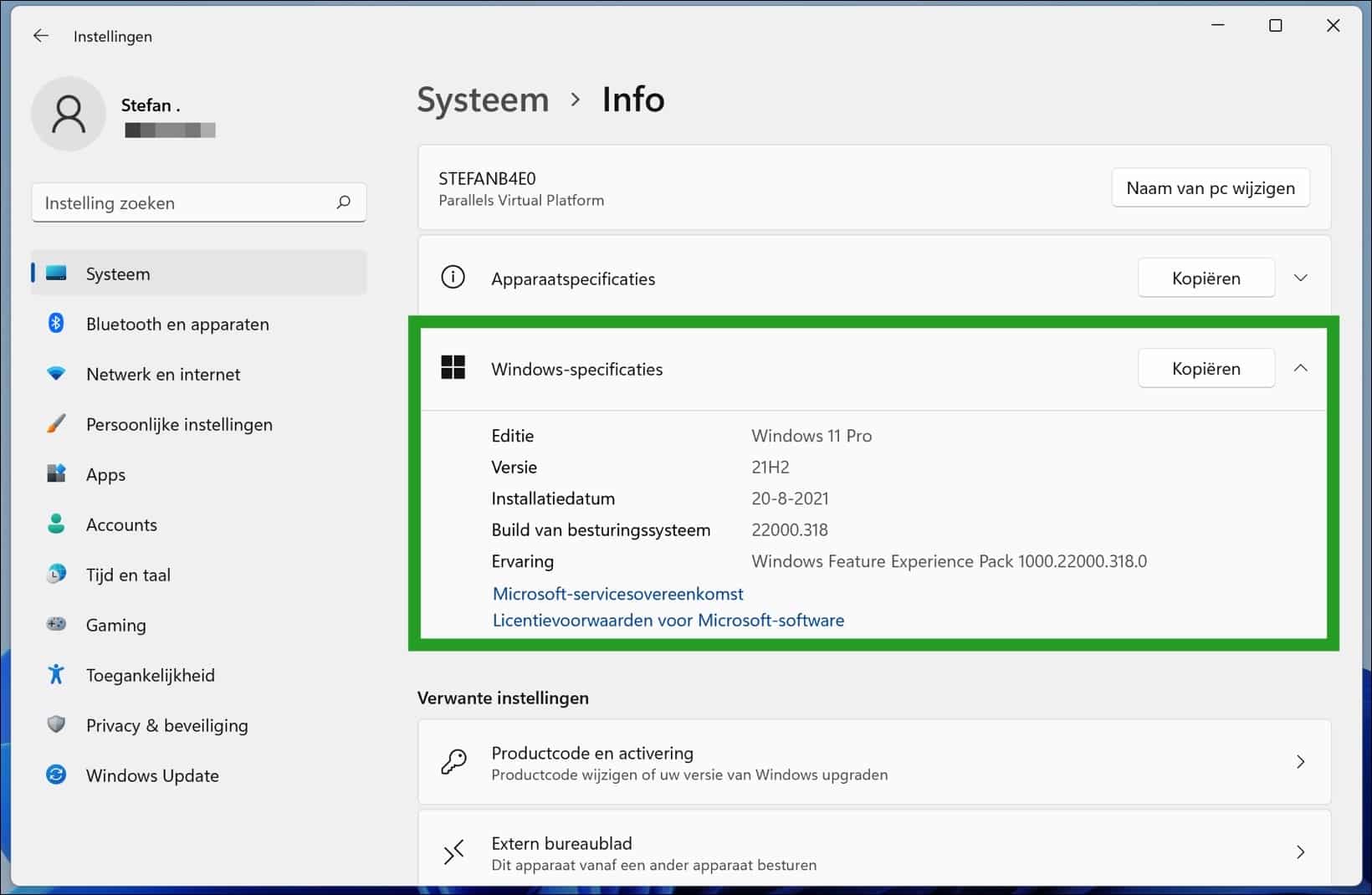Go to Apps settings category

point(199,474)
